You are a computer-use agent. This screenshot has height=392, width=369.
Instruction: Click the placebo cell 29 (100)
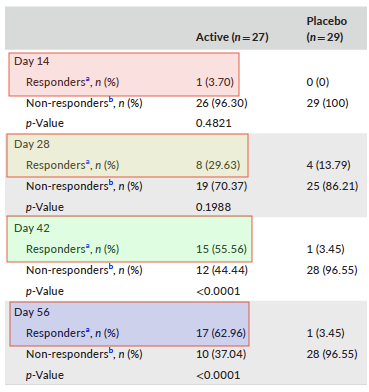coord(328,103)
